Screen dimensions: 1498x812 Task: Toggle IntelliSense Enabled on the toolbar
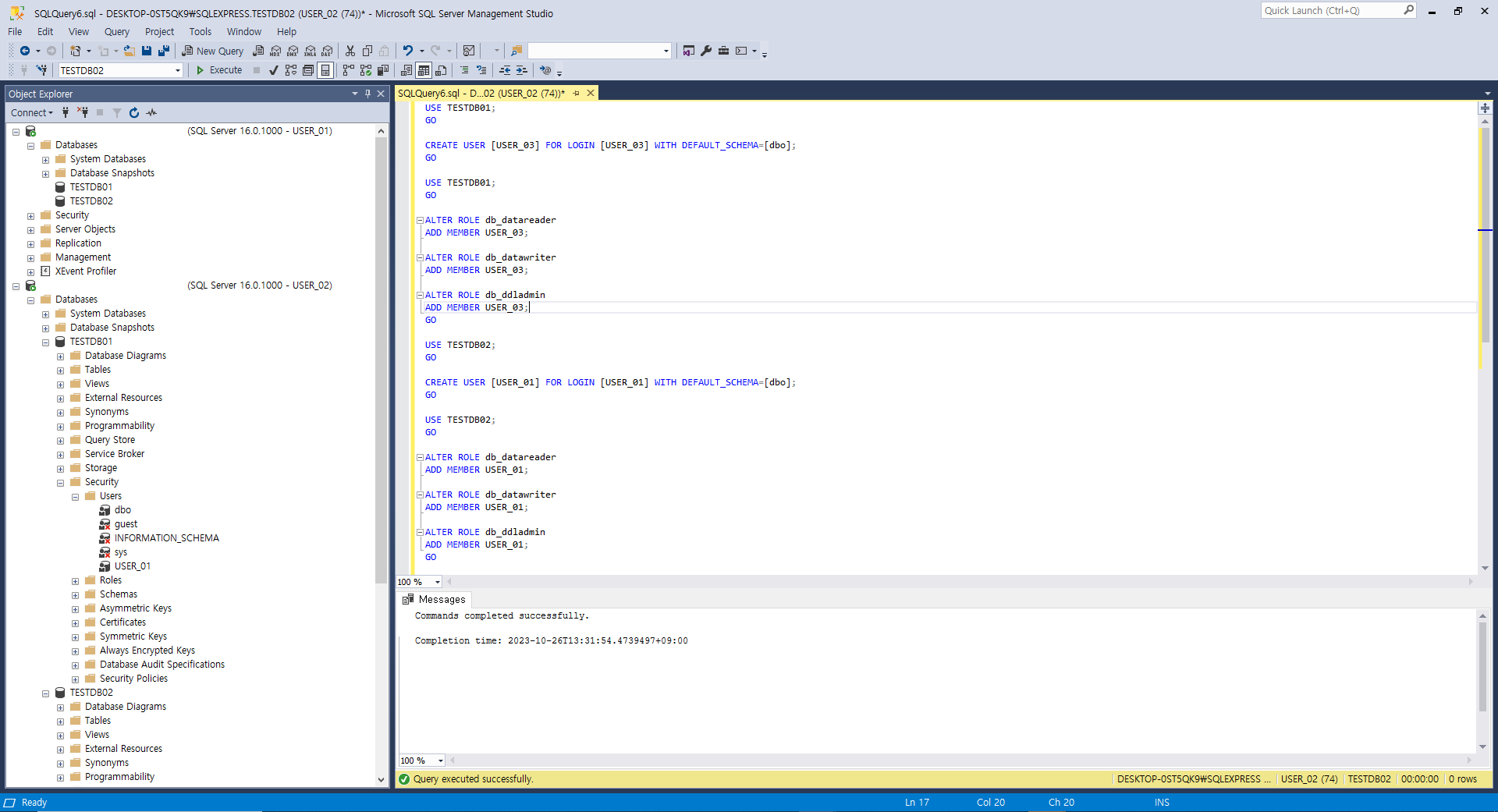tap(325, 70)
